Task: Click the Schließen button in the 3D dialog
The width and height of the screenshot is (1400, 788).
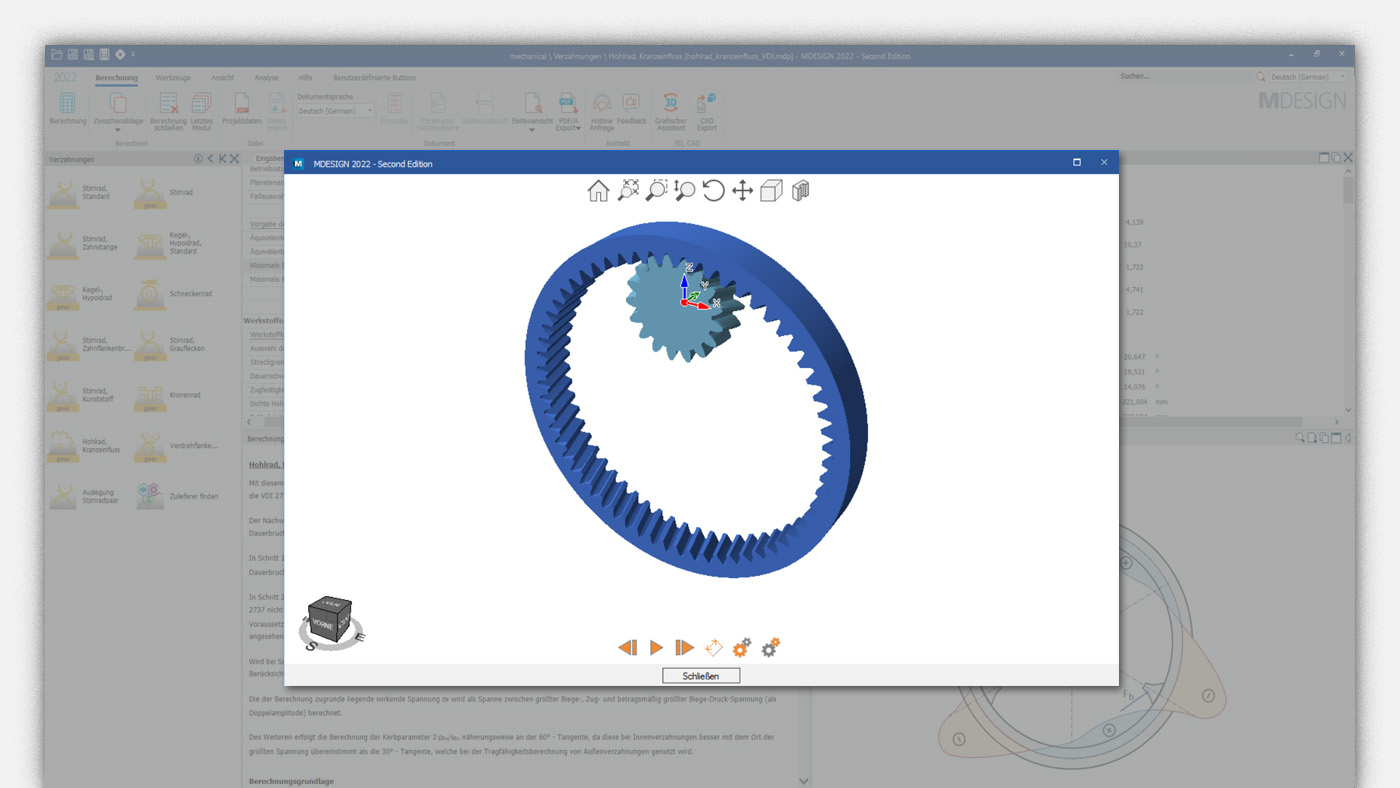Action: [701, 676]
